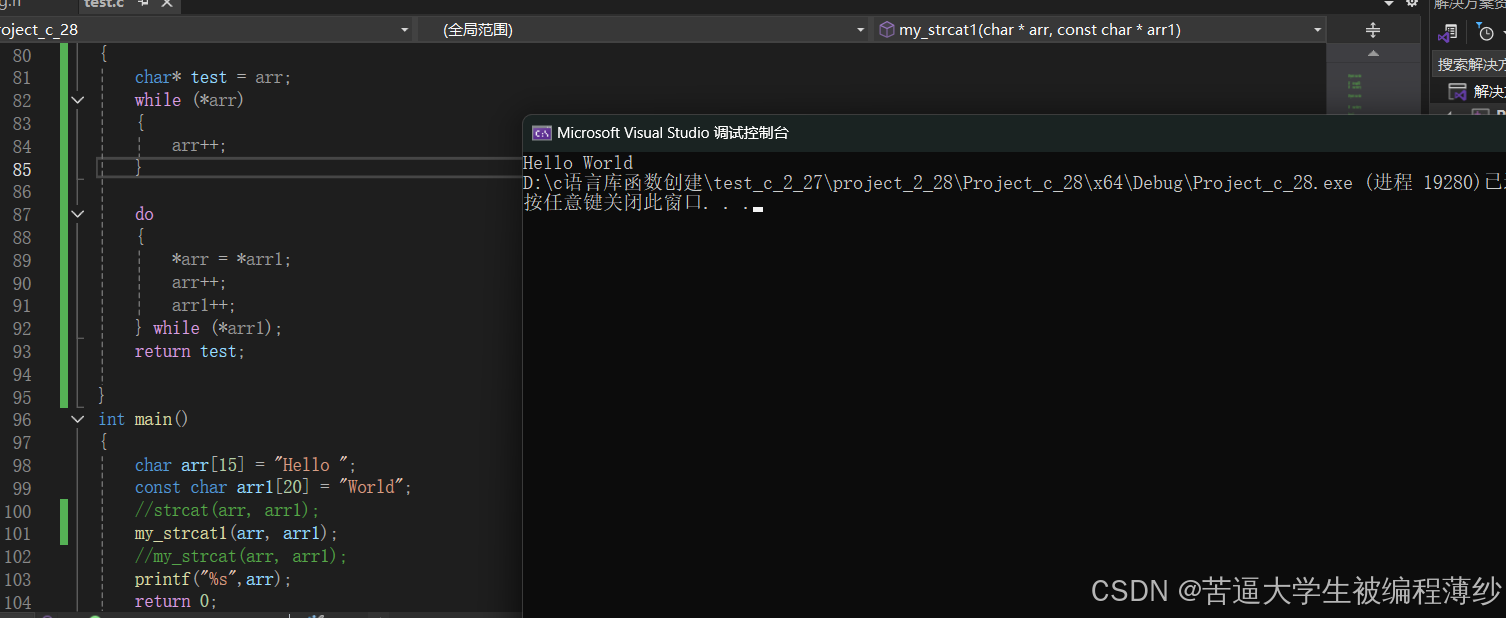
Task: Close the test.c editor tab
Action: [166, 4]
